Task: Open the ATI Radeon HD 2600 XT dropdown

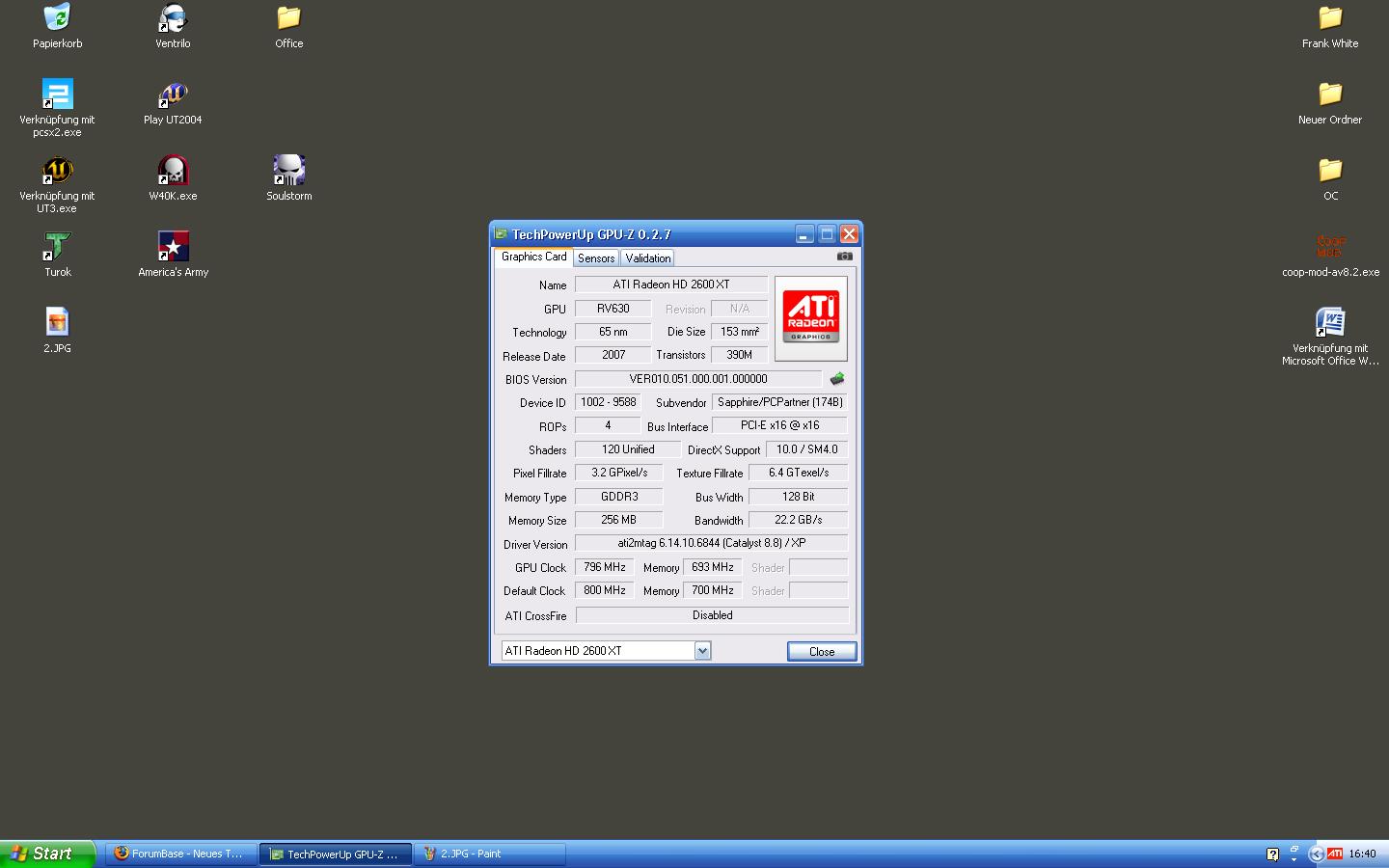Action: point(702,651)
